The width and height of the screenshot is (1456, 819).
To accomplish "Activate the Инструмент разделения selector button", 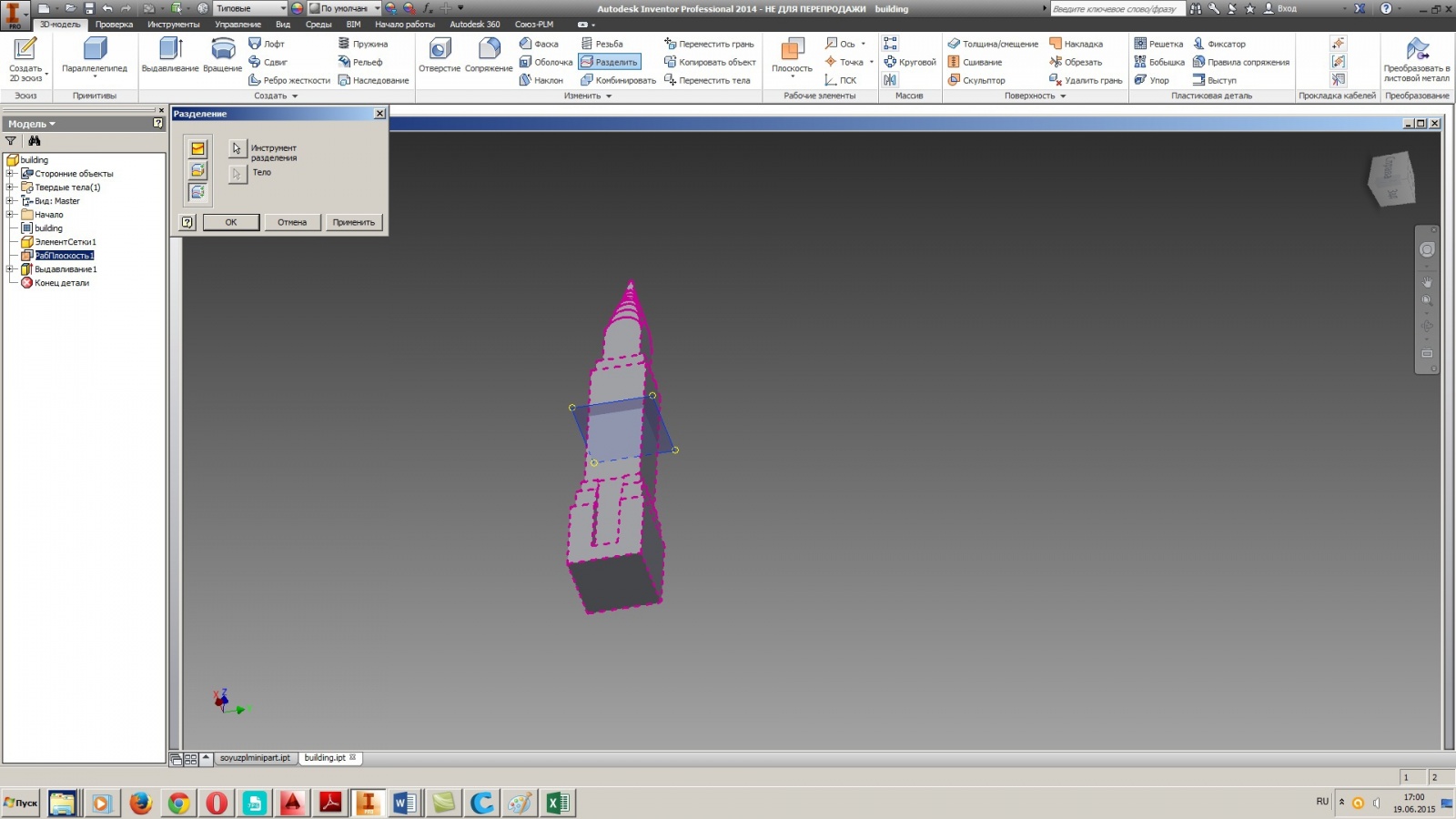I will [237, 147].
